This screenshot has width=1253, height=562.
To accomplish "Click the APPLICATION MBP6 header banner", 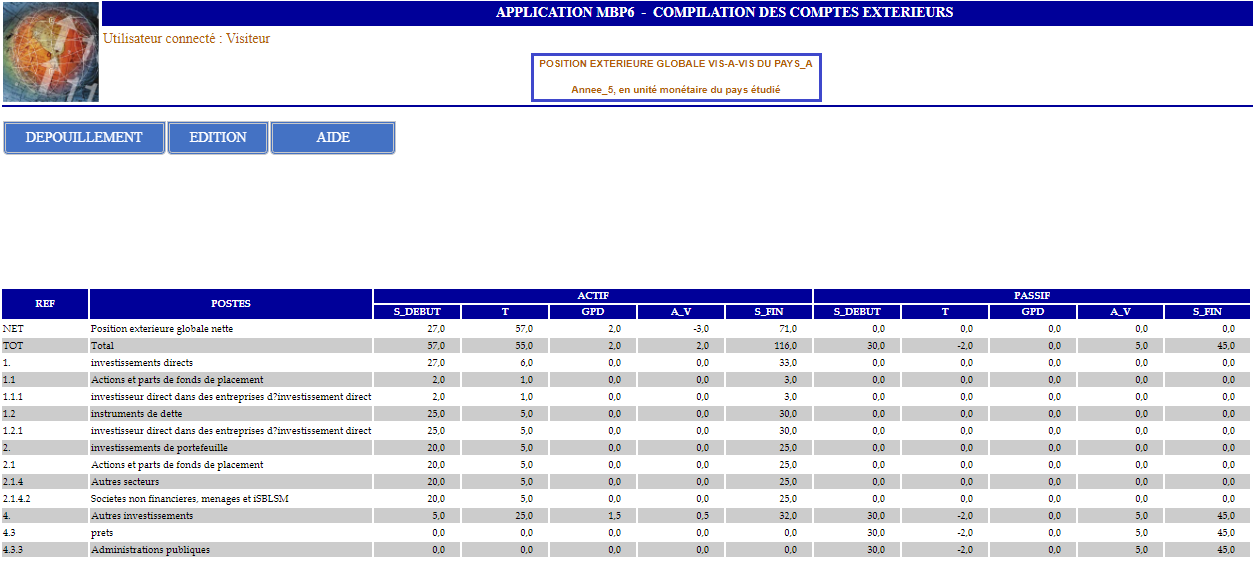I will click(x=724, y=13).
